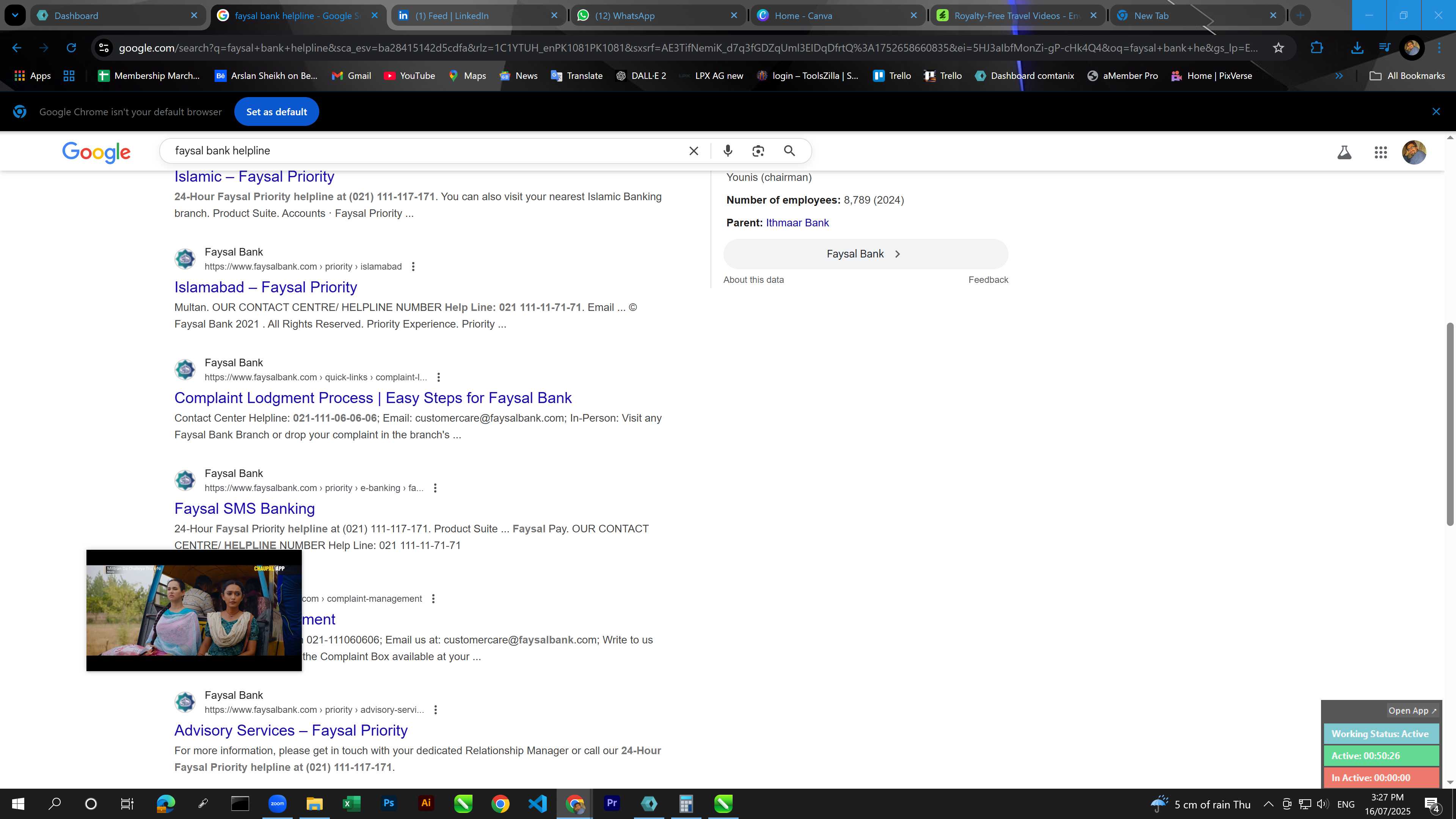
Task: Reload the current Google search page
Action: click(x=71, y=48)
